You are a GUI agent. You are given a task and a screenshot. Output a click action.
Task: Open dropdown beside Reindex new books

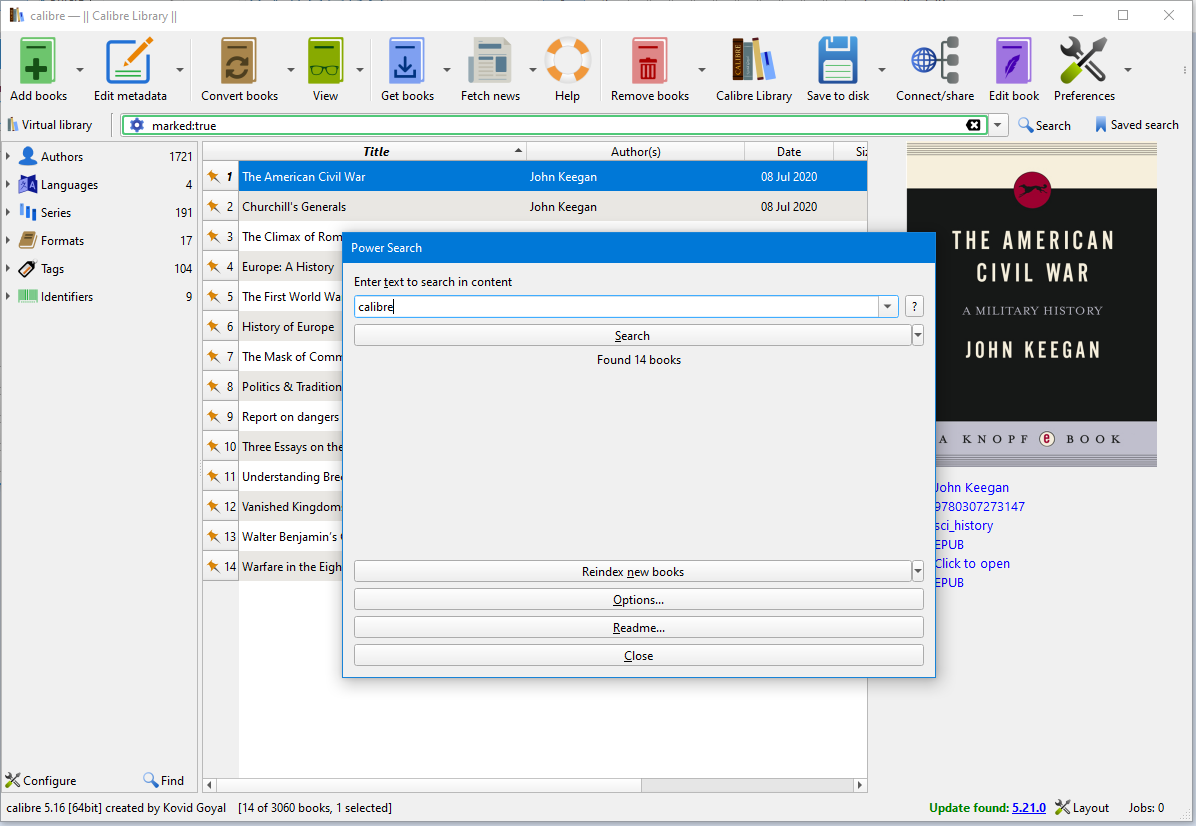(x=918, y=571)
